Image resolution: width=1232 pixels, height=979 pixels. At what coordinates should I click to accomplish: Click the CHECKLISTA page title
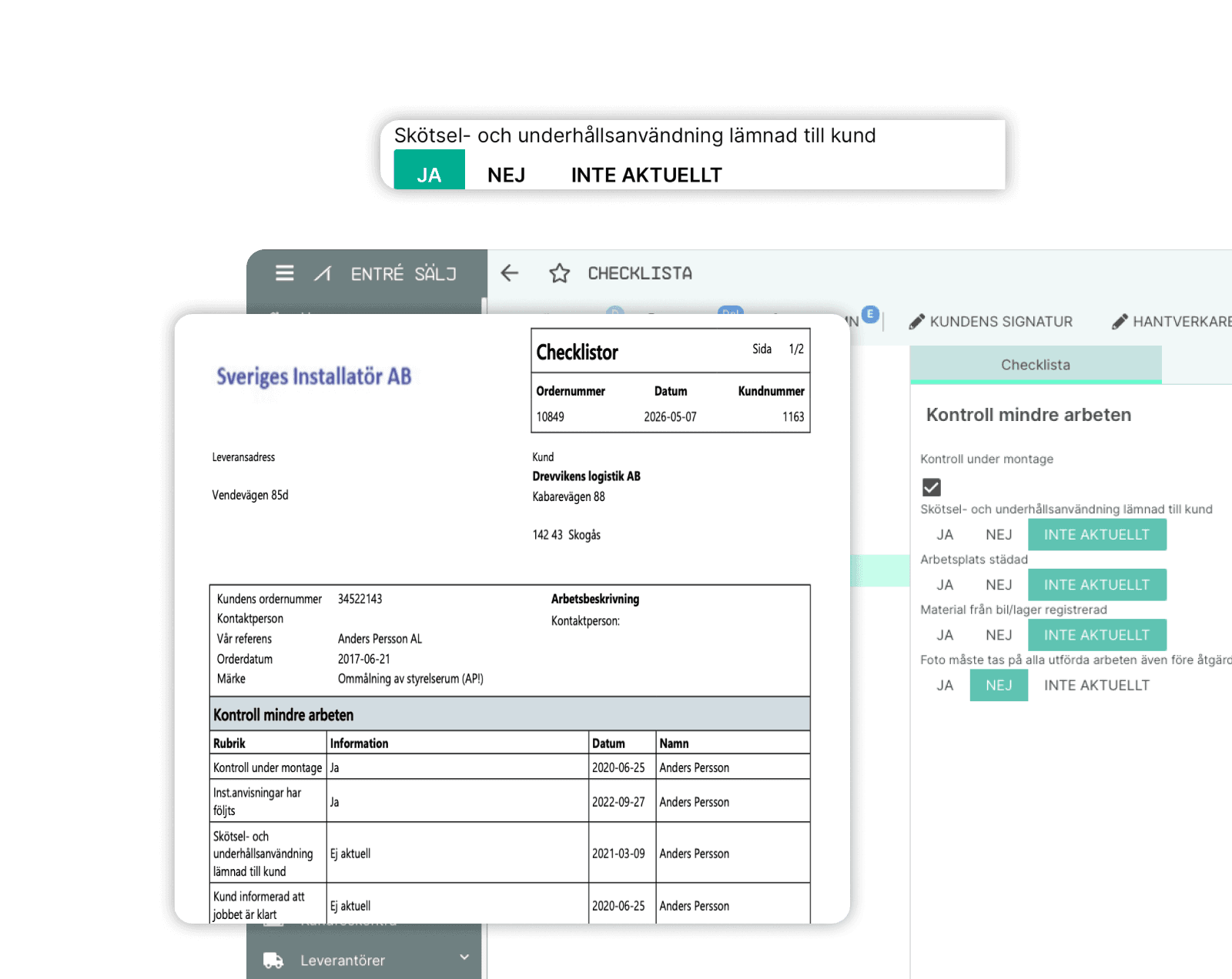tap(640, 273)
